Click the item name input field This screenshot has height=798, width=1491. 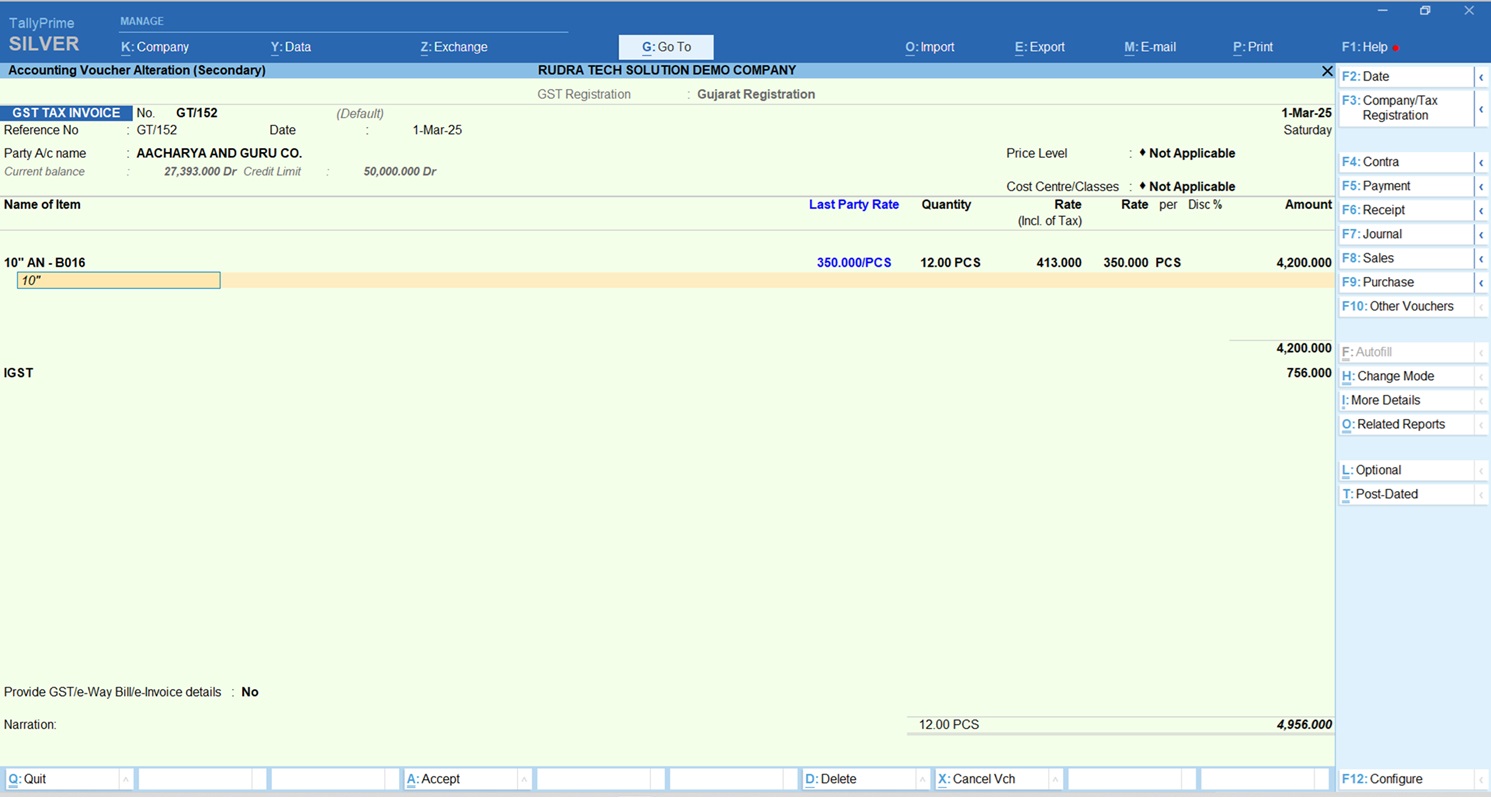(119, 281)
